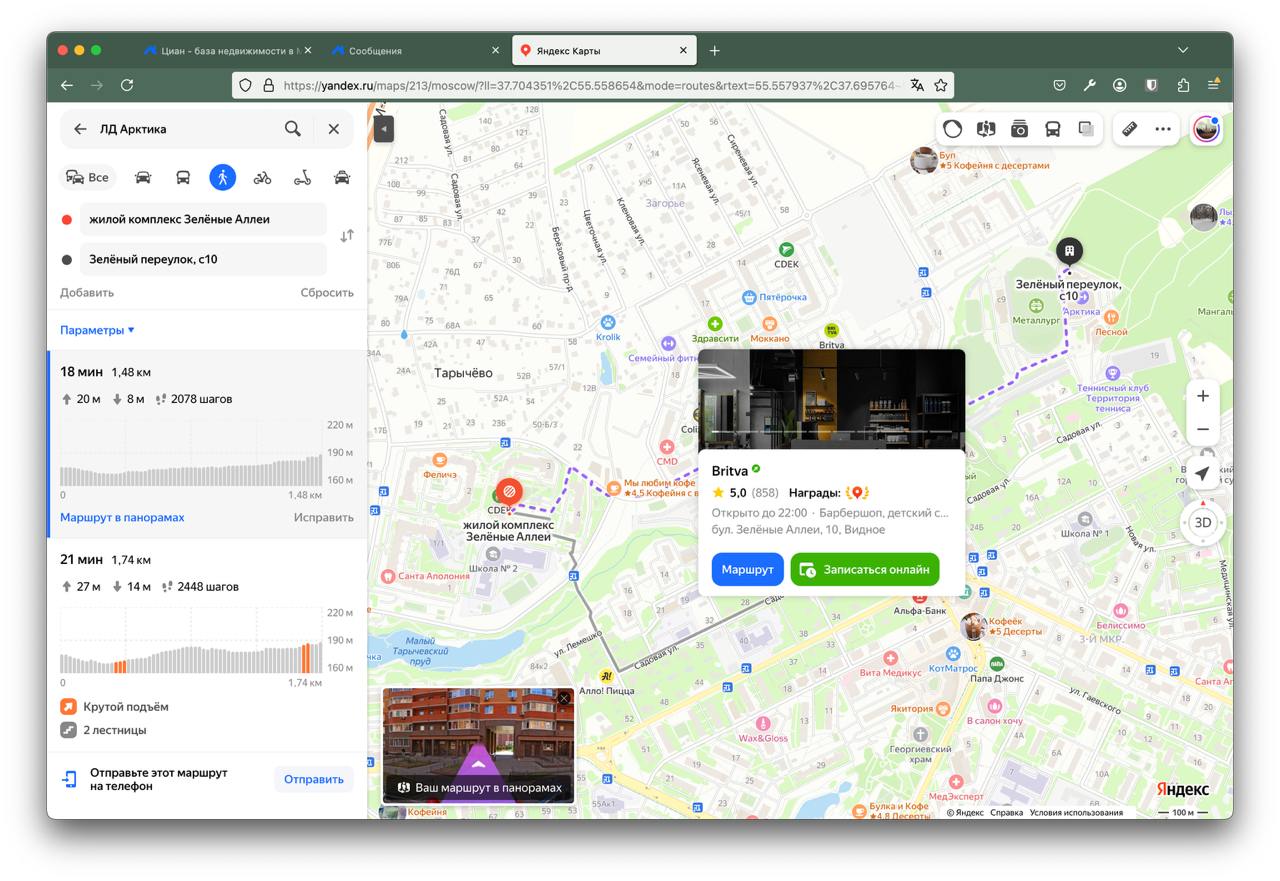
Task: Switch to the Сообщения browser tab
Action: [x=415, y=50]
